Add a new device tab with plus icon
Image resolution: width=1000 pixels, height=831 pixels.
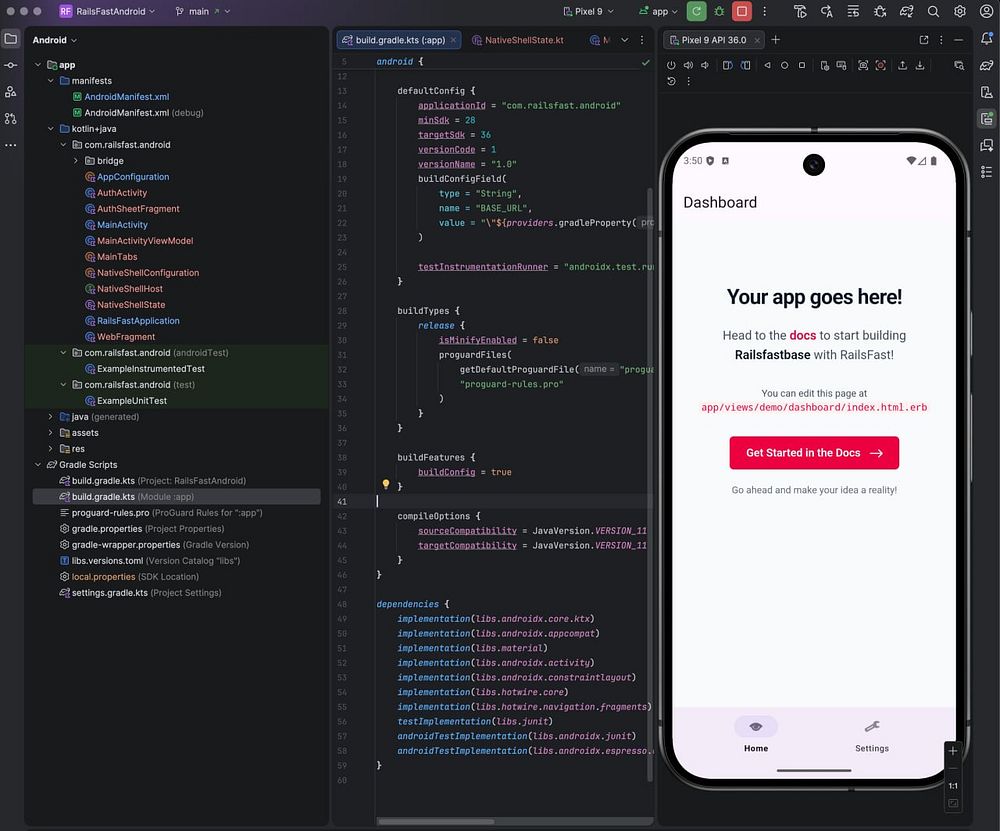(776, 40)
